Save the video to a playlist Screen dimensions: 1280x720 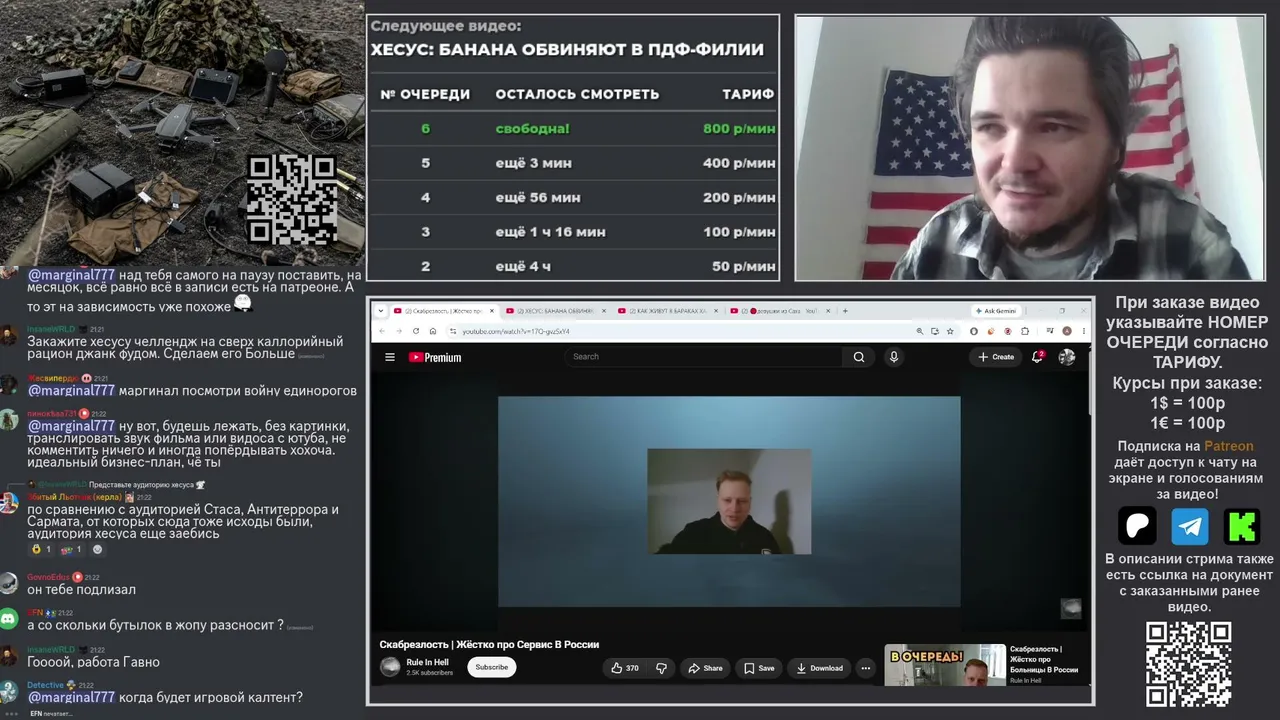click(759, 668)
